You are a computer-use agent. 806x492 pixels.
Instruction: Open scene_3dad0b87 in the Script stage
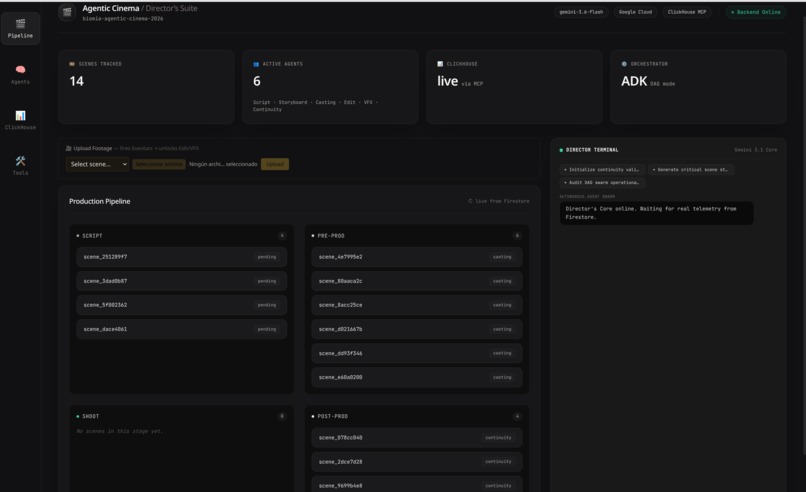pyautogui.click(x=181, y=281)
